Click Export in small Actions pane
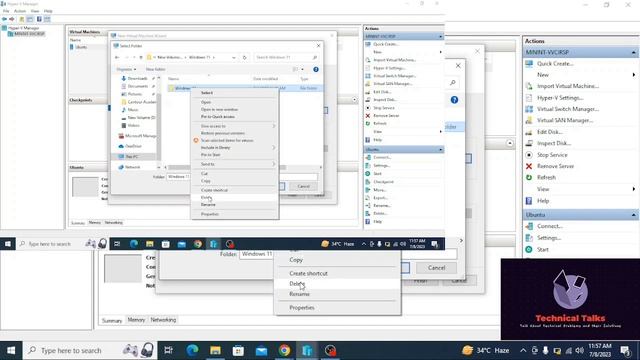This screenshot has height=360, width=640. pos(380,198)
